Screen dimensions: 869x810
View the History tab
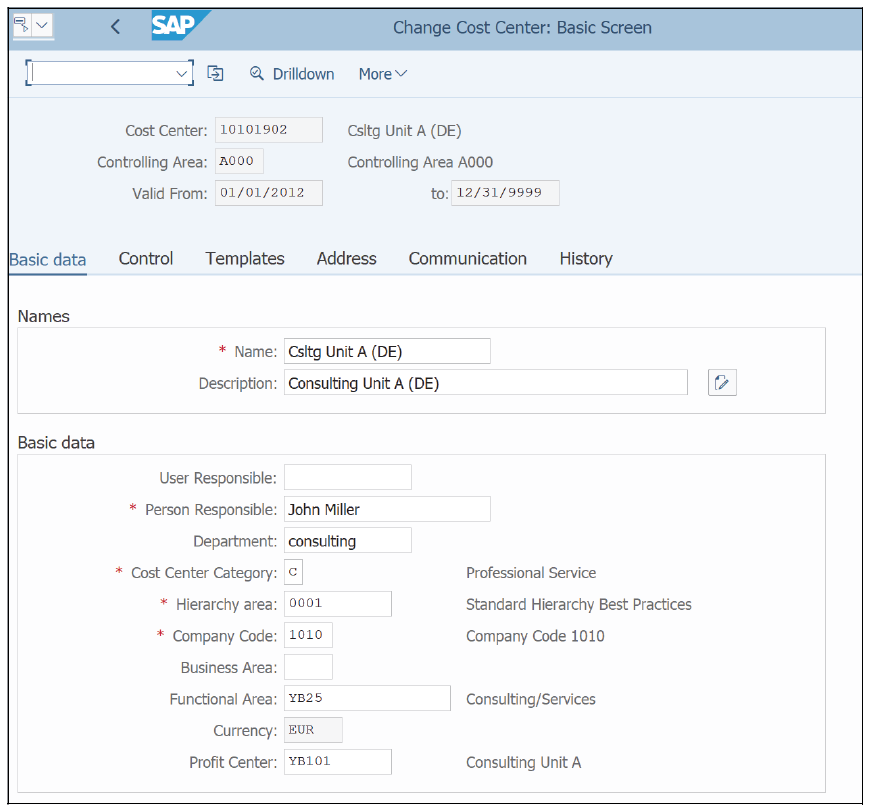[585, 258]
